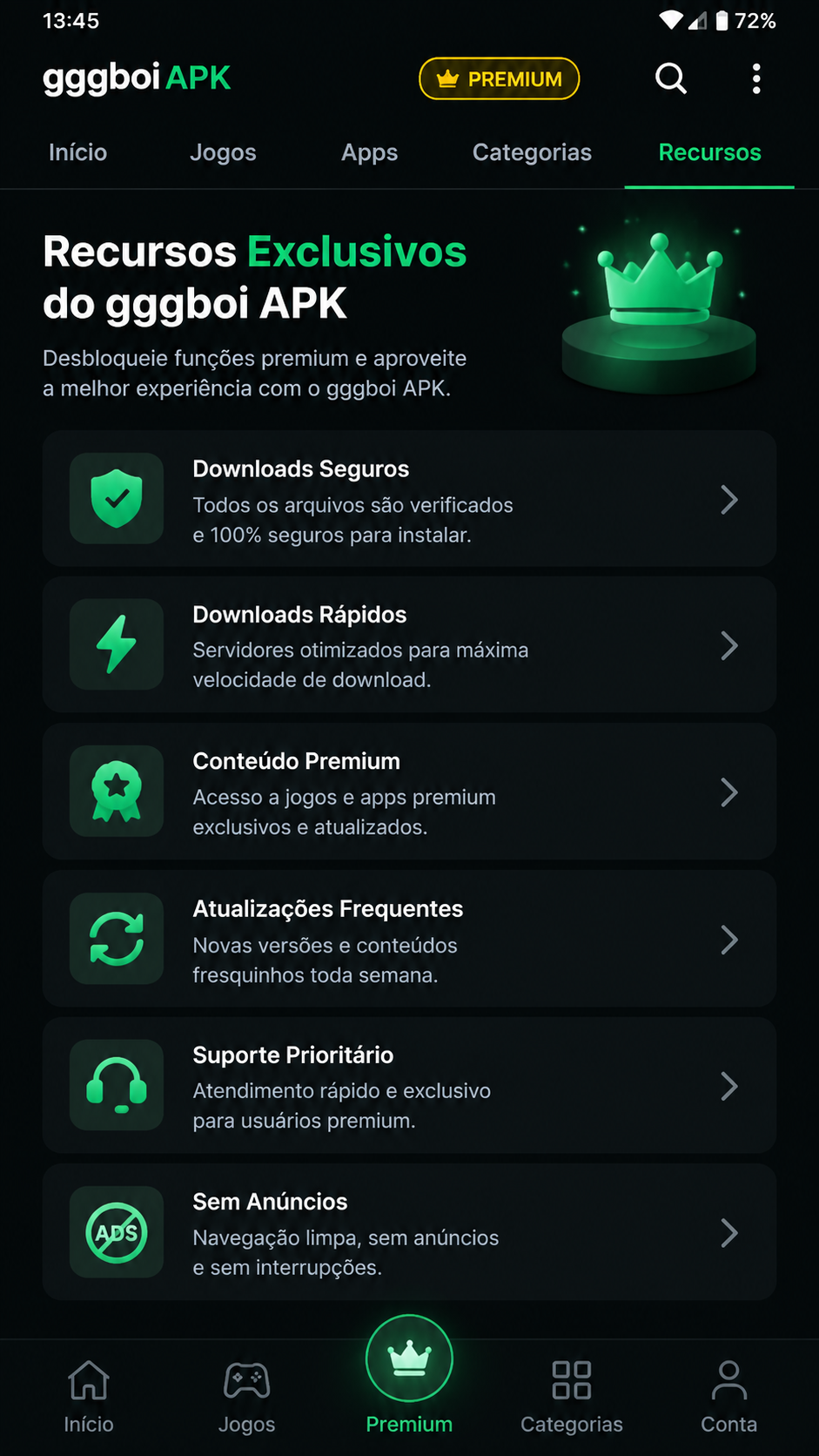Switch to the Jogos top tab

223,152
